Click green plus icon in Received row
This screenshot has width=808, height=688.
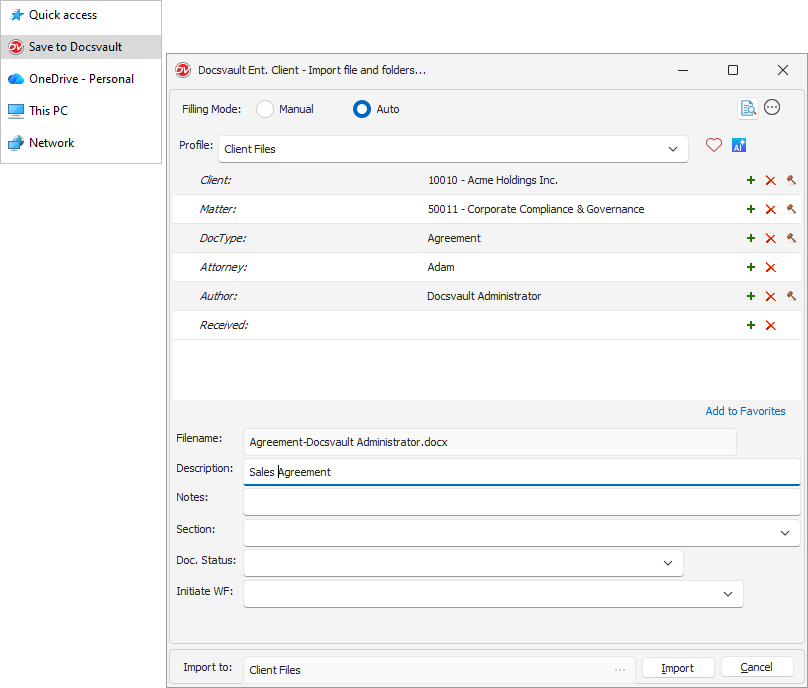coord(751,325)
